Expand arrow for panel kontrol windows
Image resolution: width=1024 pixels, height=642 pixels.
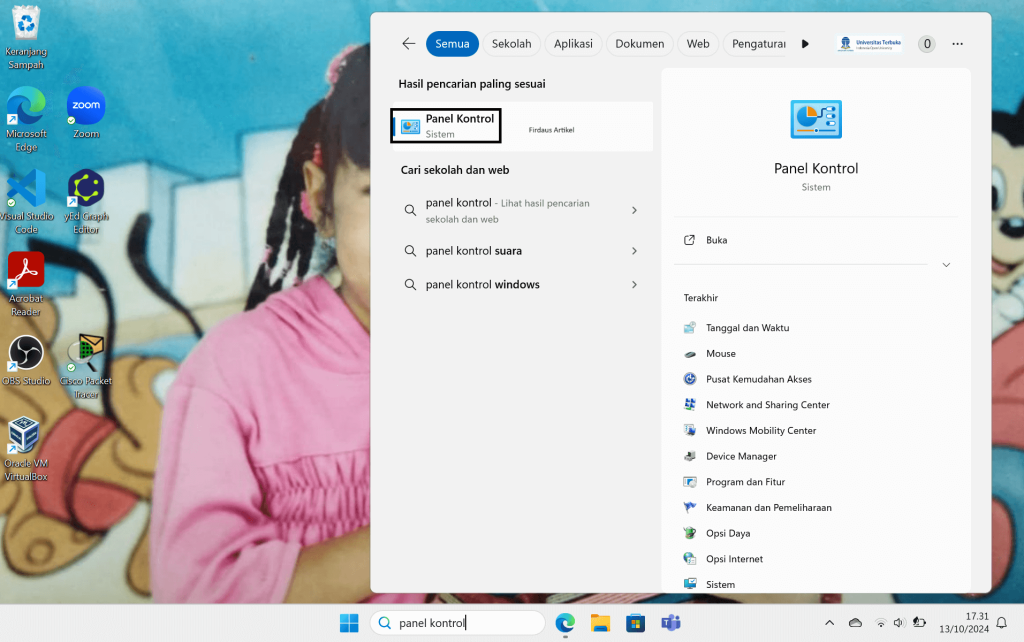point(635,285)
